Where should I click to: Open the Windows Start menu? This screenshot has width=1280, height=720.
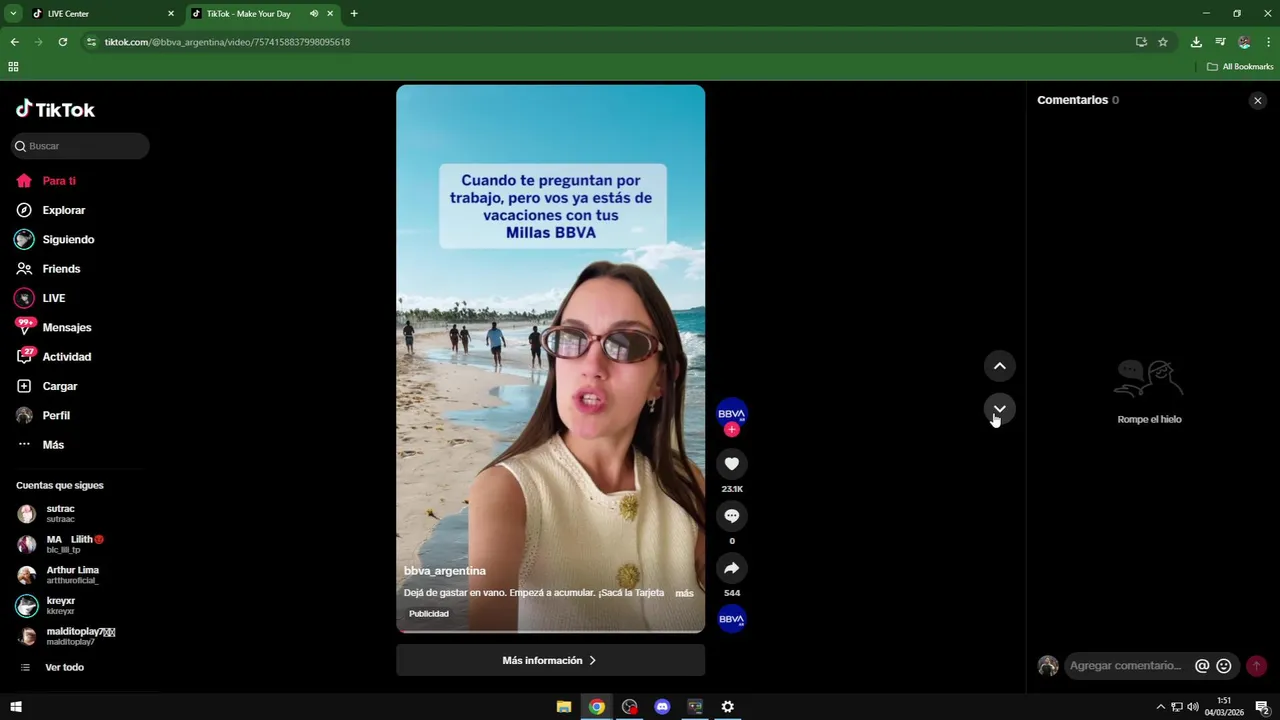(x=15, y=707)
